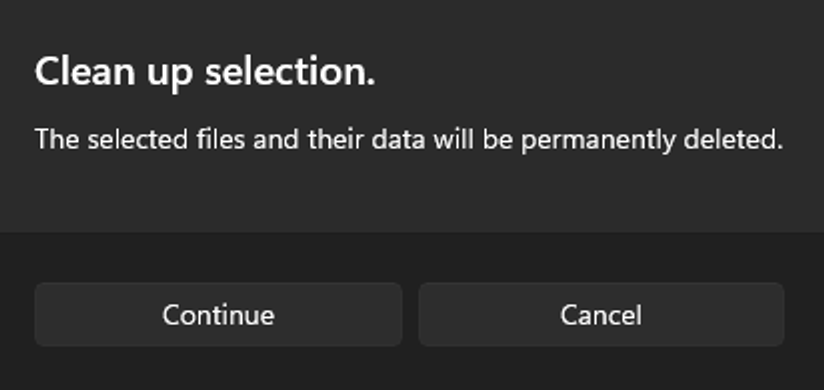Reject the permanent deletion warning

pos(601,314)
